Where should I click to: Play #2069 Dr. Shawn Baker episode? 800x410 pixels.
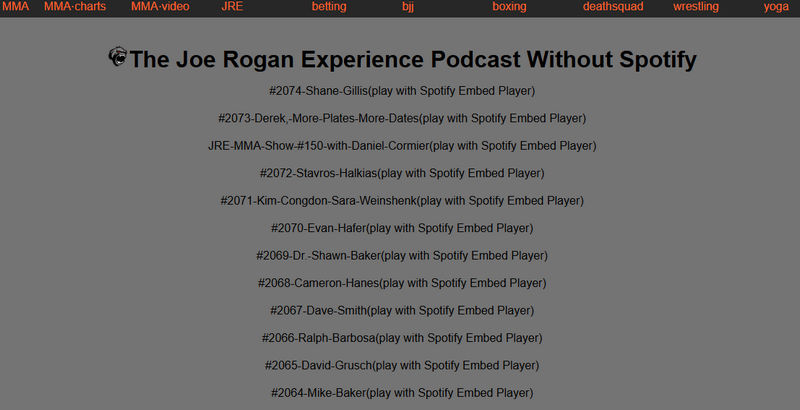[402, 256]
